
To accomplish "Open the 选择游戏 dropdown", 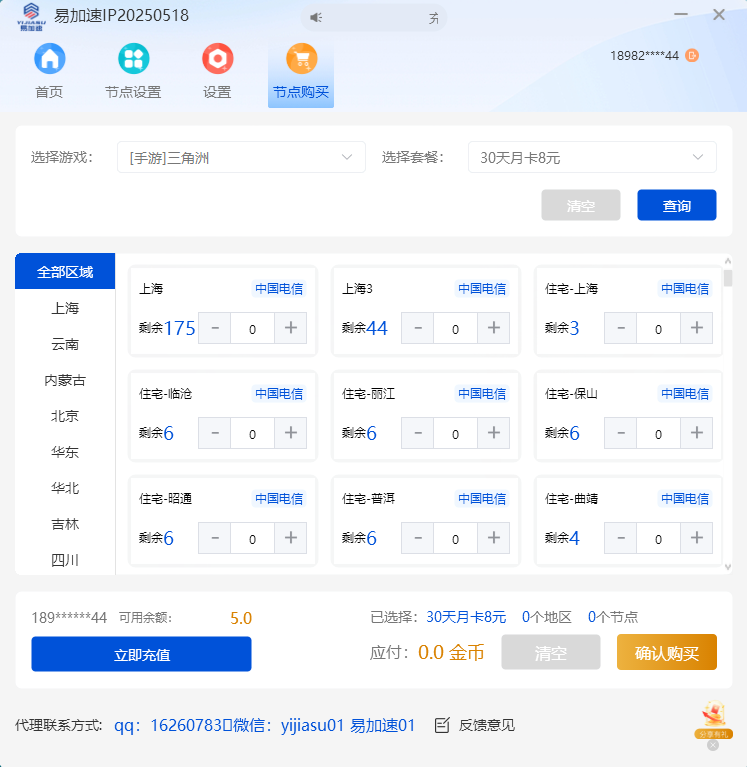I will (x=241, y=158).
